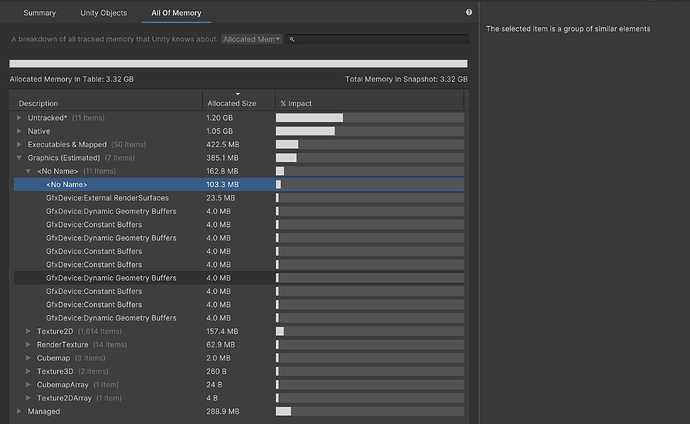Open the Allocated Memory dropdown
690x424 pixels.
tap(251, 39)
